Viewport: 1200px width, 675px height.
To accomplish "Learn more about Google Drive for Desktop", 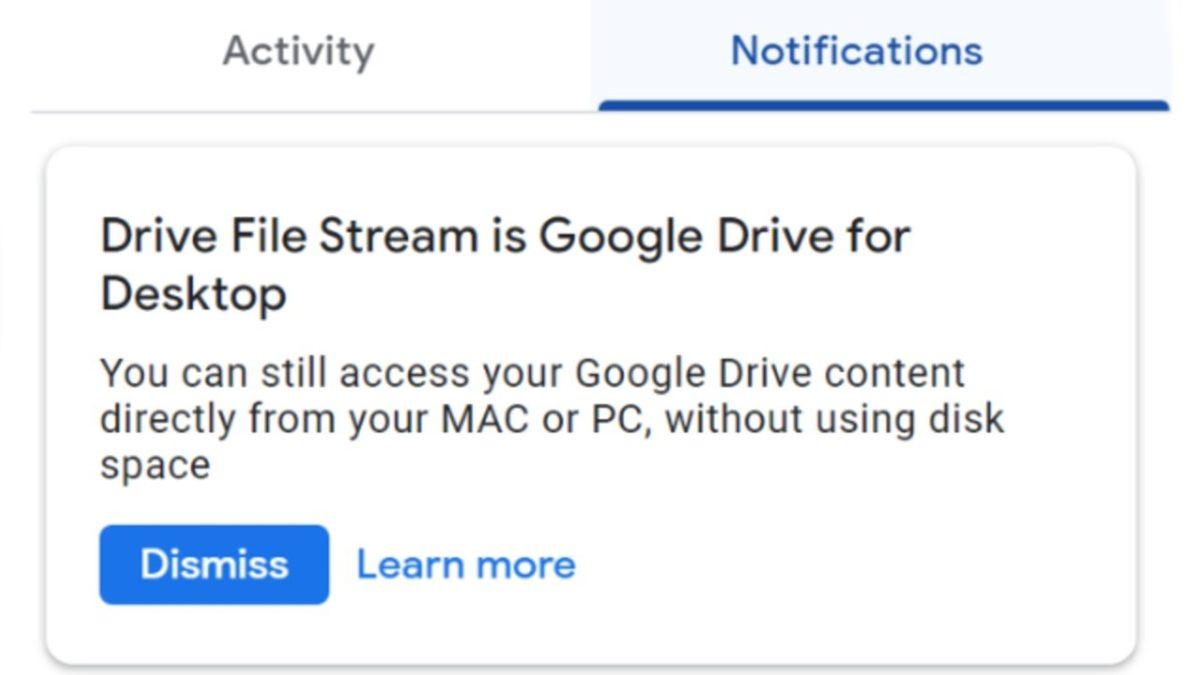I will [466, 563].
